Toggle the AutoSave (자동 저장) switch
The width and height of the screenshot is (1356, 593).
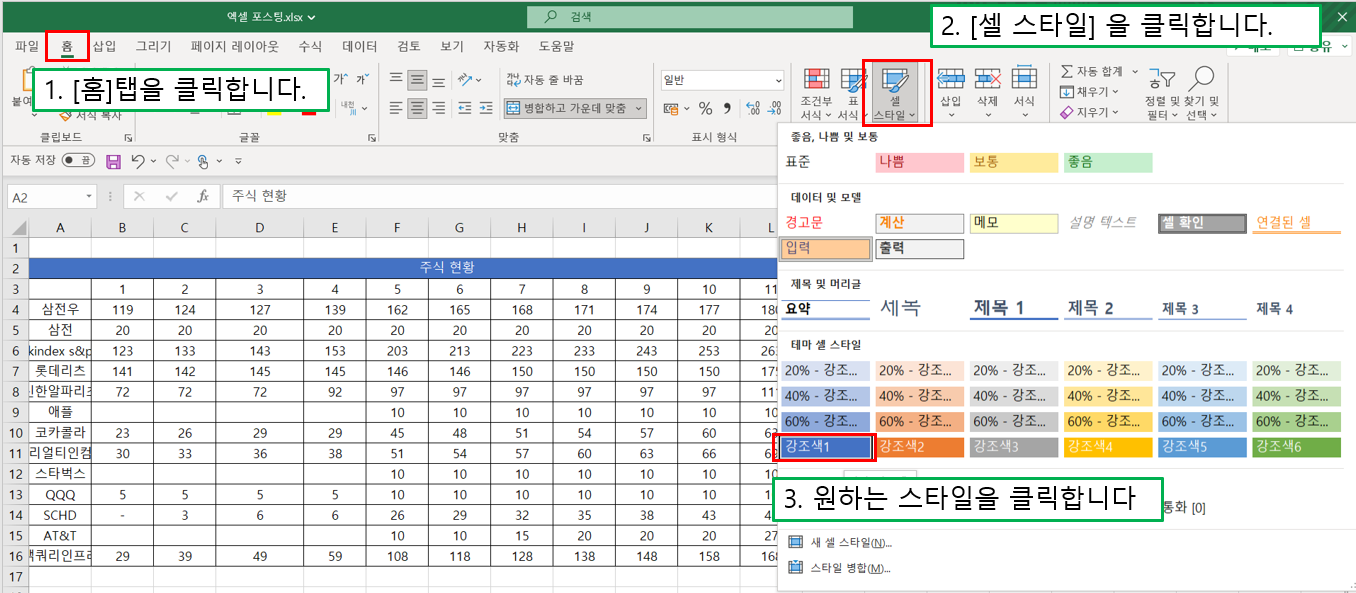point(78,160)
